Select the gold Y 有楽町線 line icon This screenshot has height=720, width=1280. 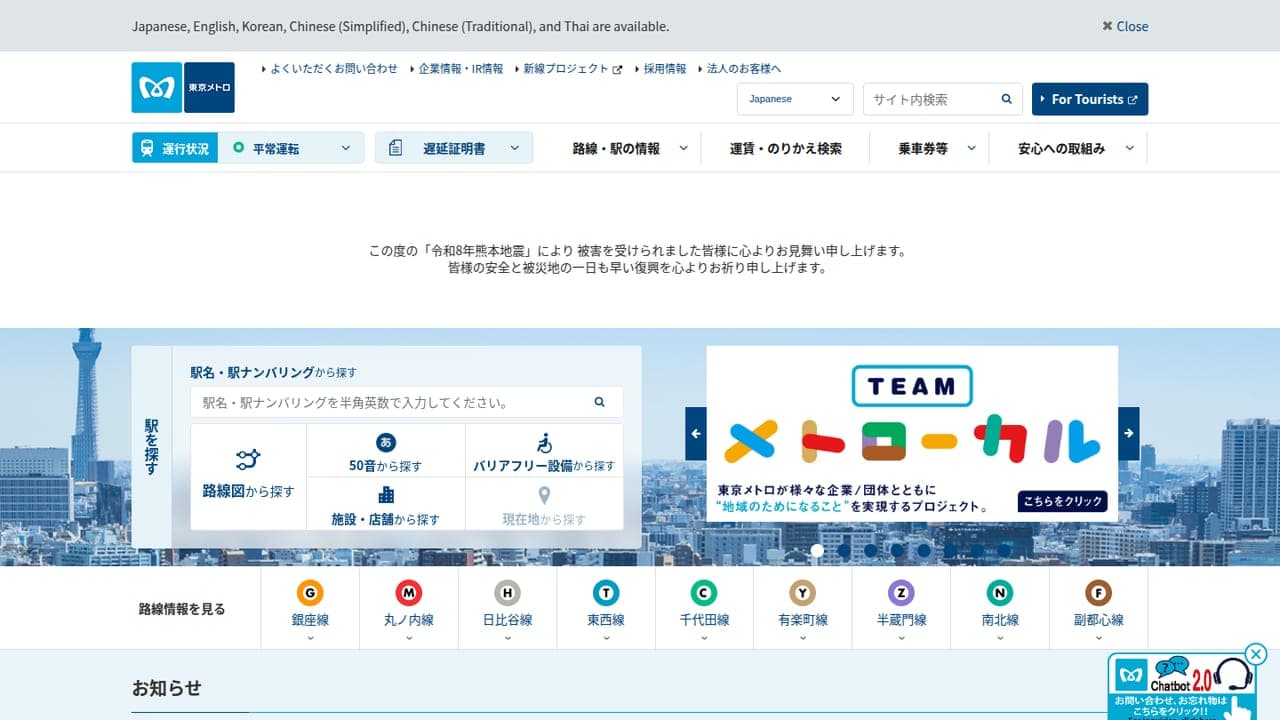[x=802, y=593]
